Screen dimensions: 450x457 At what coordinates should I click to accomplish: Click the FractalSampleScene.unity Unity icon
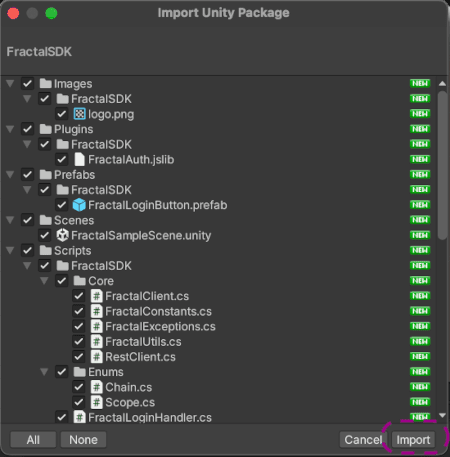tap(62, 235)
